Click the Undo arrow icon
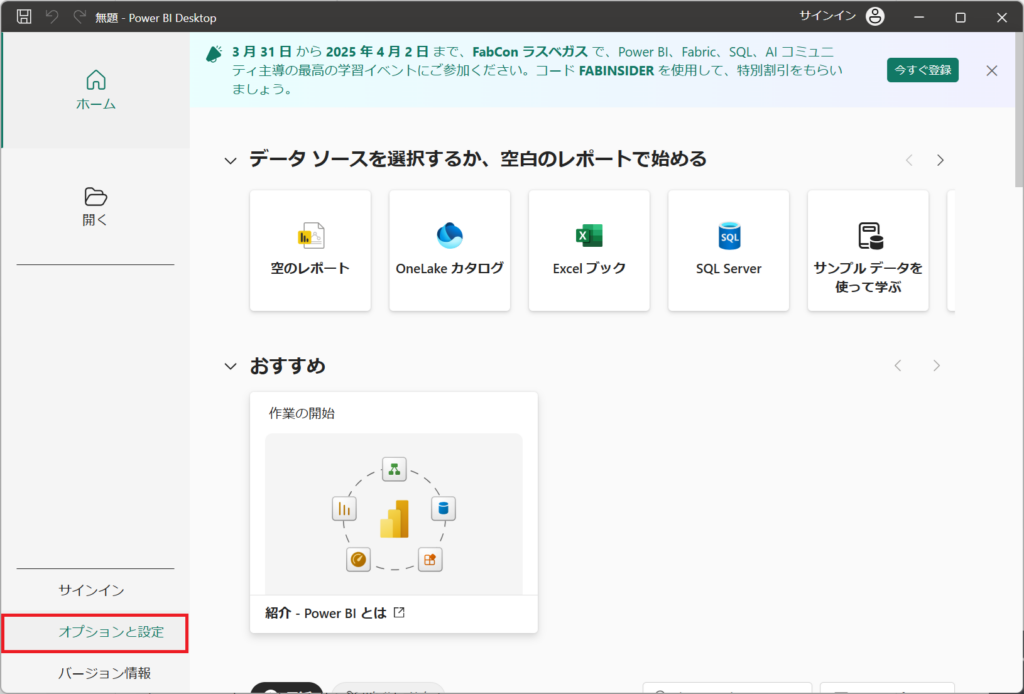This screenshot has width=1024, height=694. (52, 17)
